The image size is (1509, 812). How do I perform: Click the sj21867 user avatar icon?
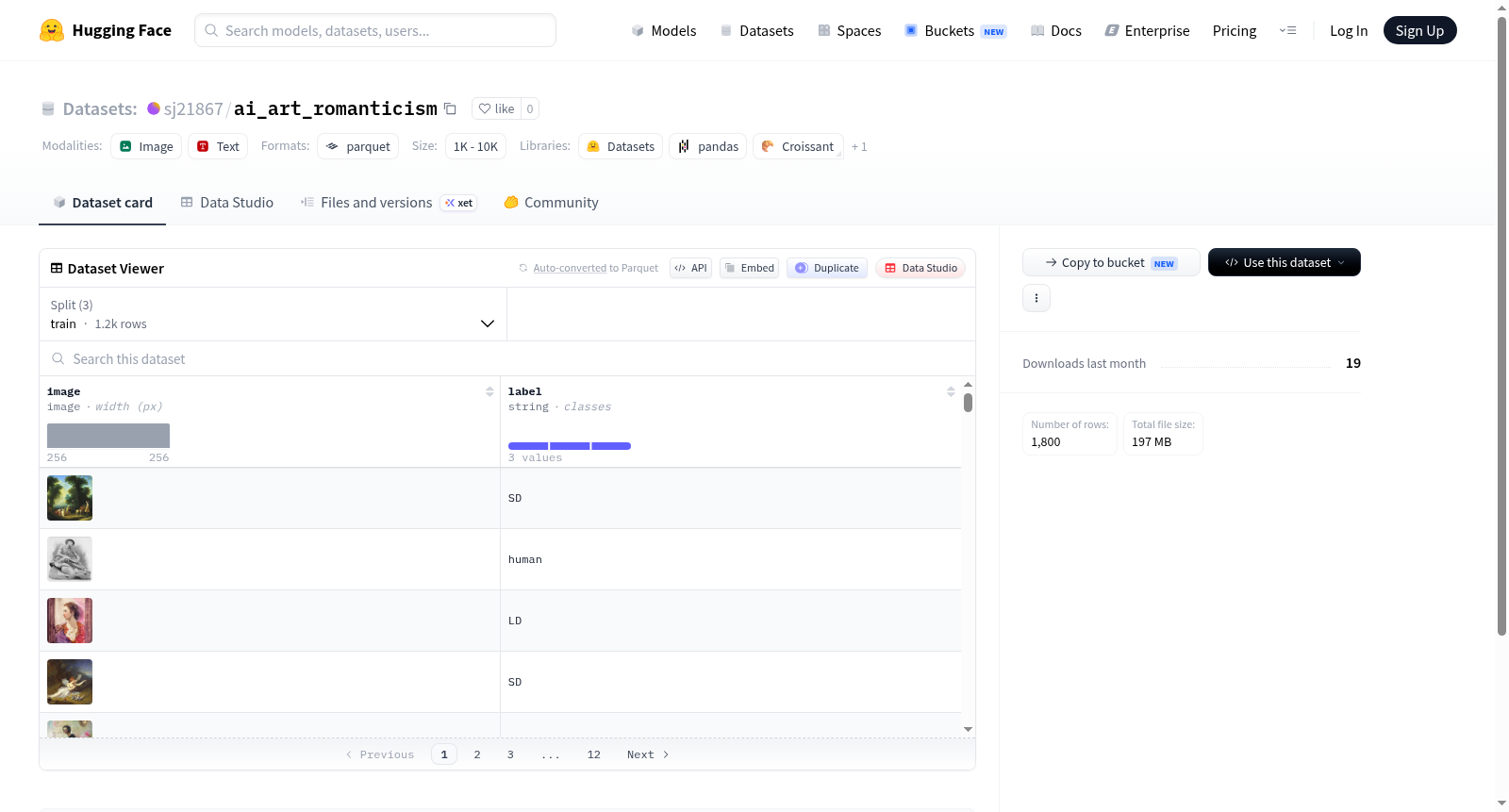click(x=154, y=108)
